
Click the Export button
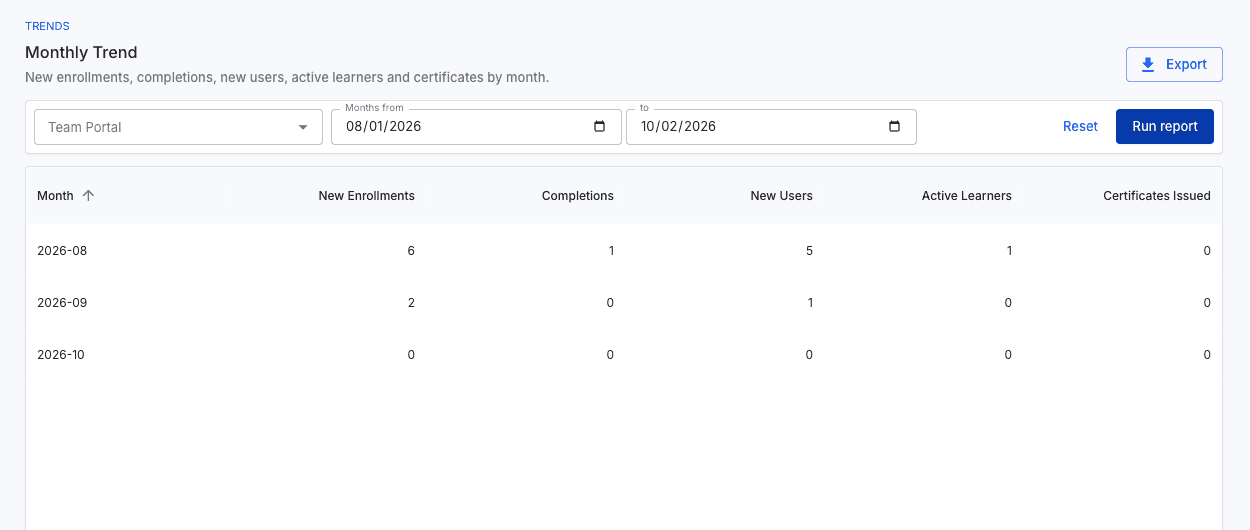tap(1174, 64)
